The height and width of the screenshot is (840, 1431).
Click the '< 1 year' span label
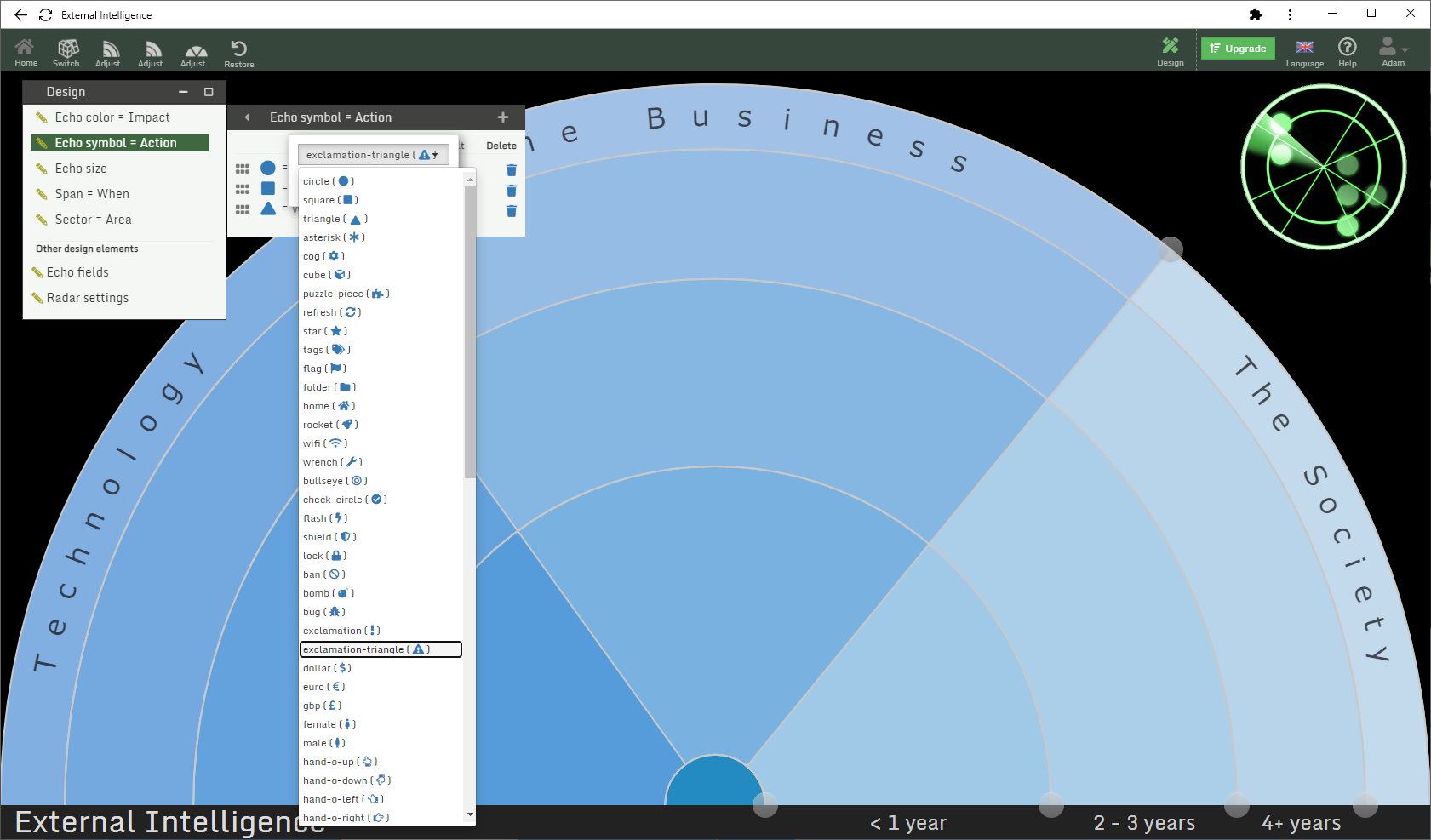click(908, 823)
